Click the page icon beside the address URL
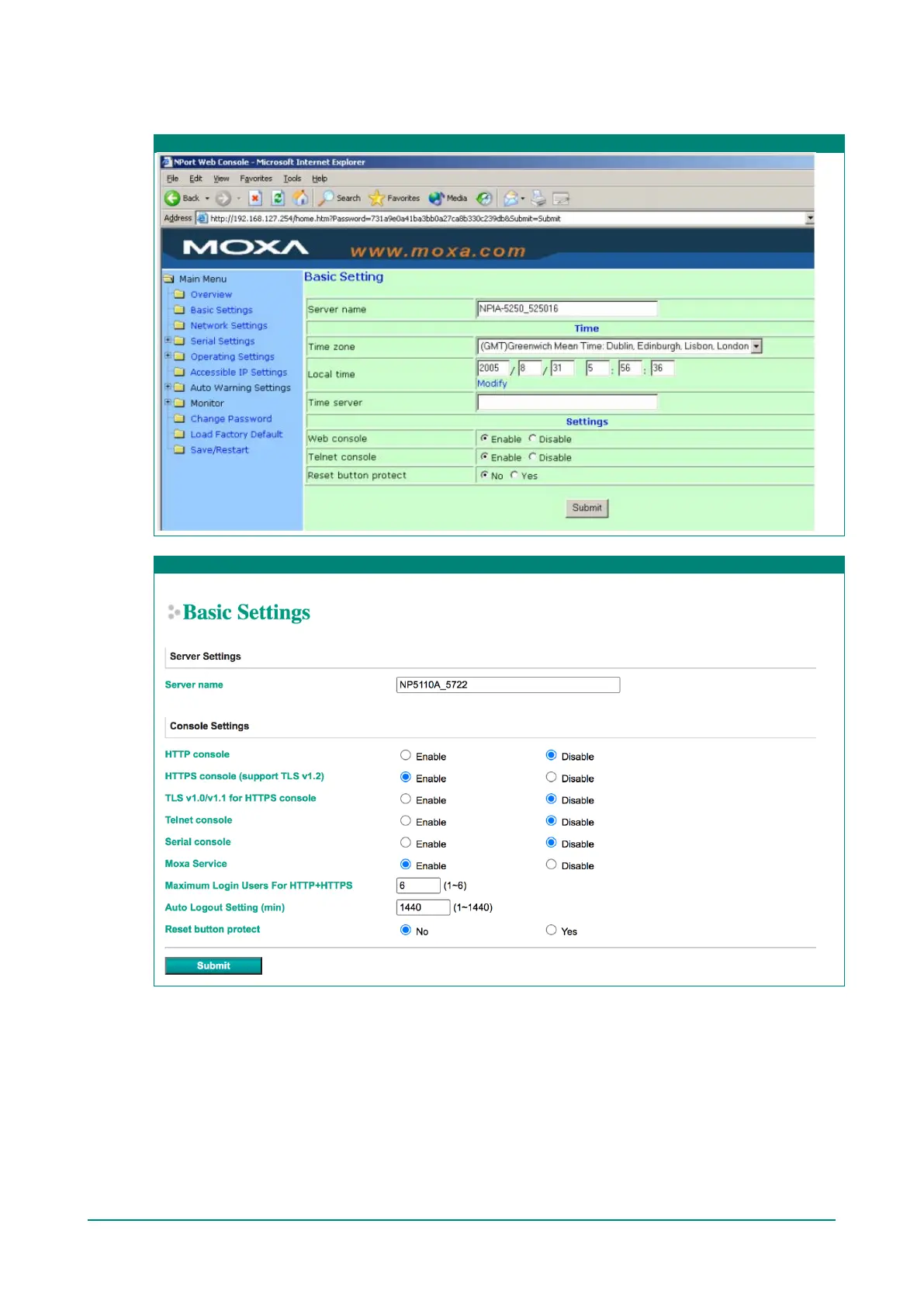This screenshot has height=1307, width=924. 202,219
